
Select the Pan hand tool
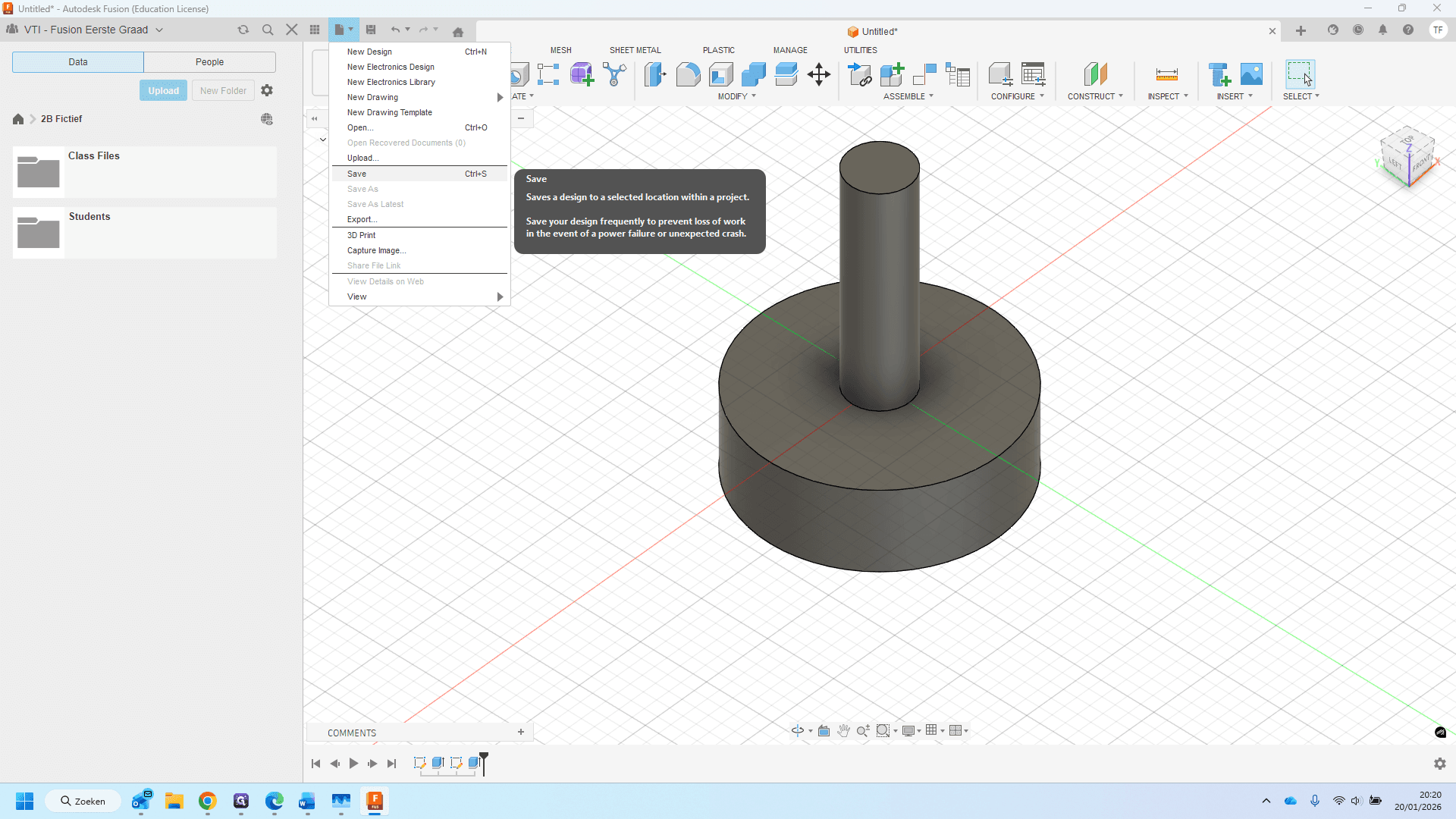[843, 730]
